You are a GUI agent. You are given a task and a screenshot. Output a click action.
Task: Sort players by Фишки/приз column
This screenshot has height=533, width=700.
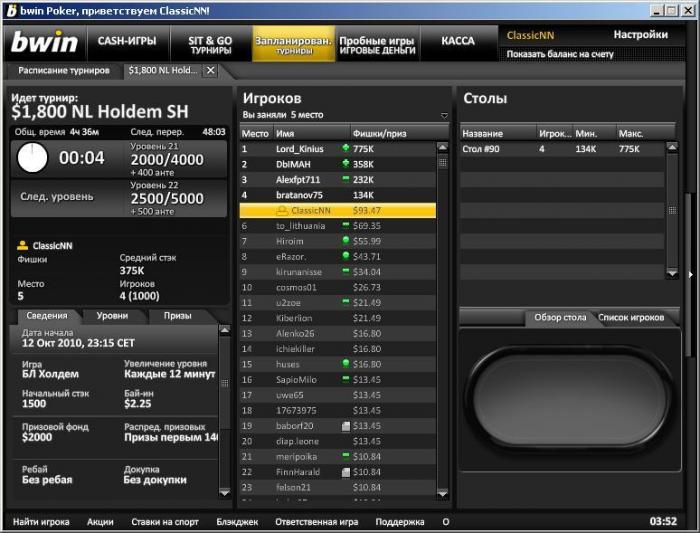(398, 133)
